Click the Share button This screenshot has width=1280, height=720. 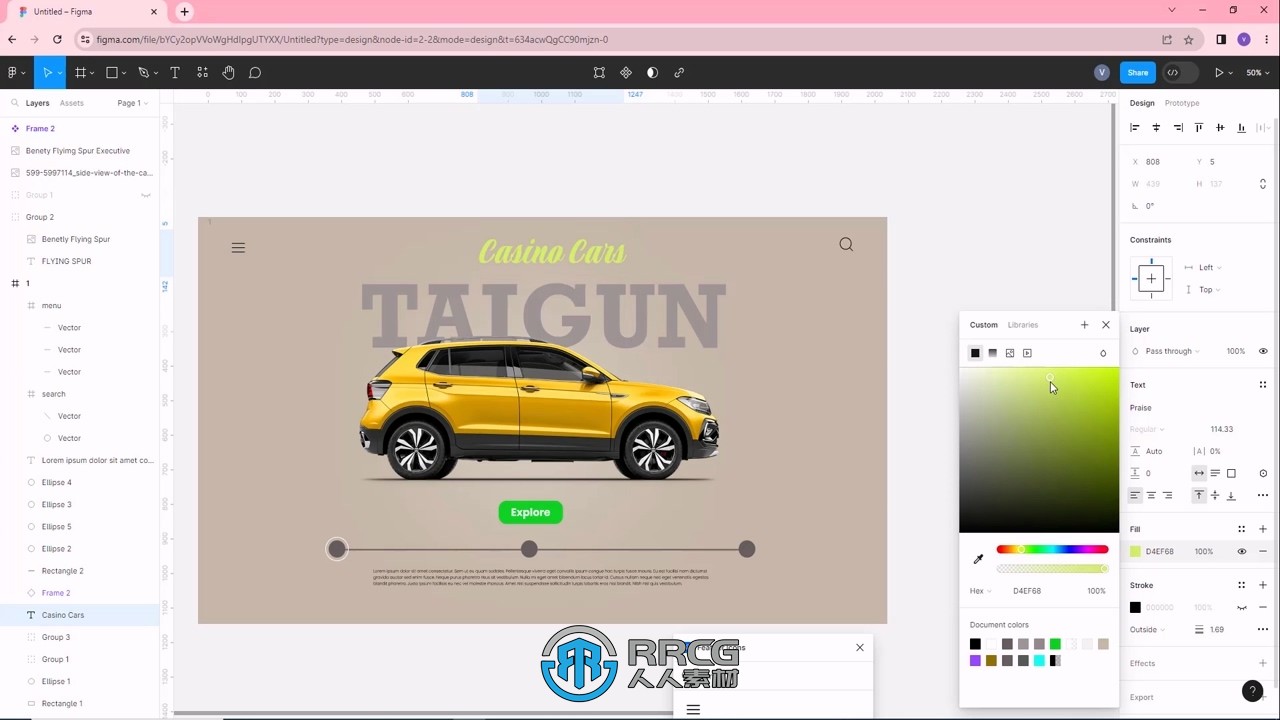[x=1138, y=73]
